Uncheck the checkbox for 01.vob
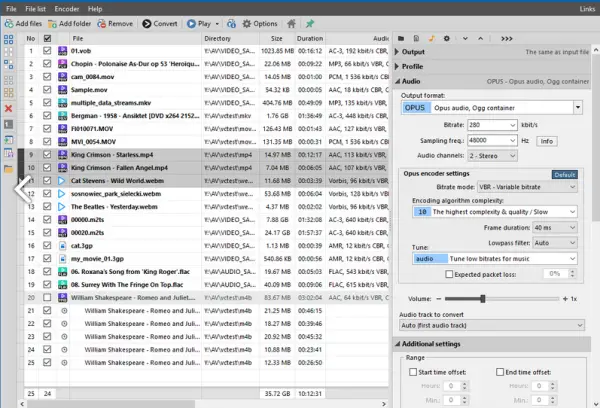The image size is (600, 408). click(47, 51)
